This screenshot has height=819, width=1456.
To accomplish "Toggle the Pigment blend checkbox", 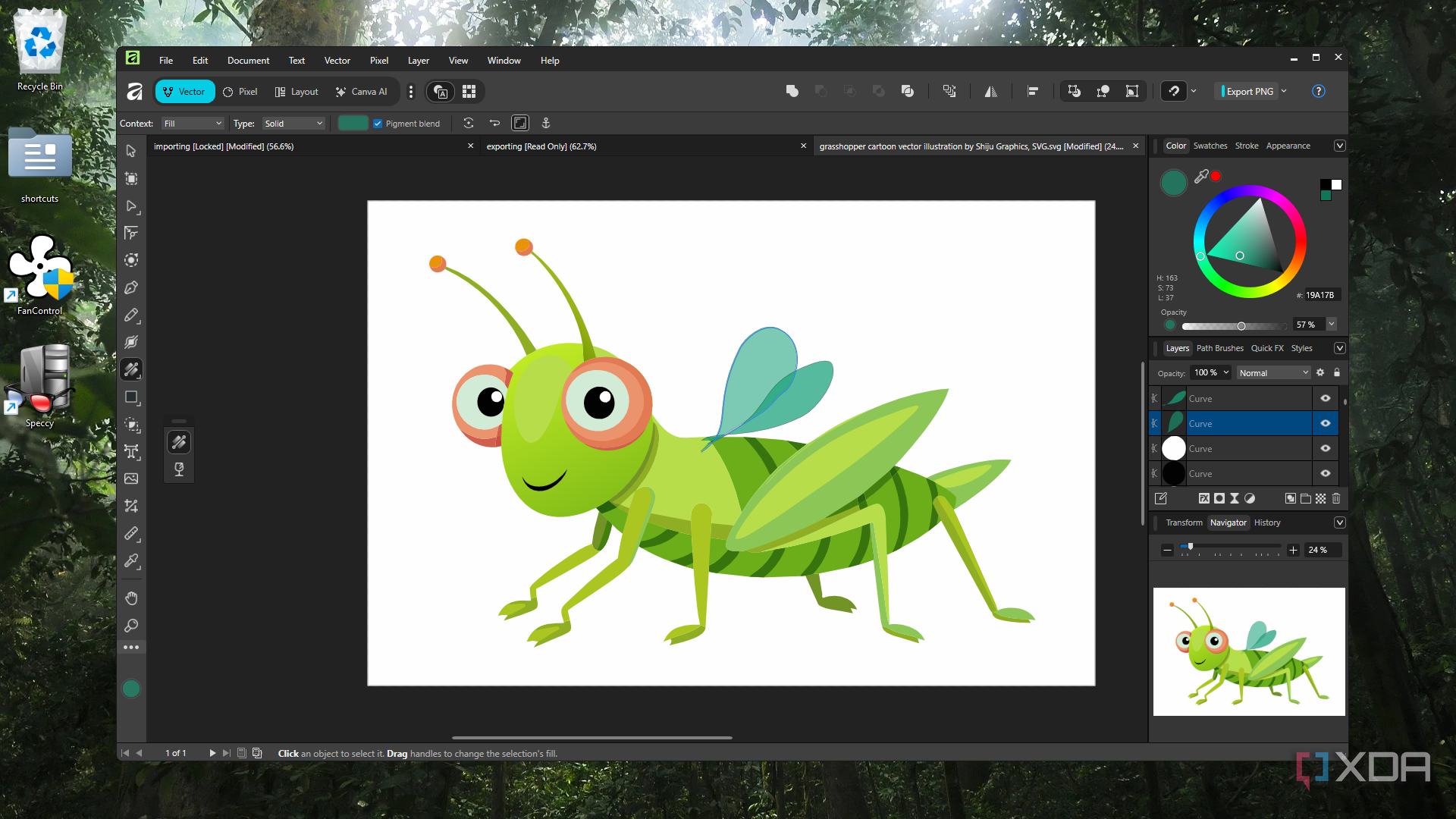I will (x=378, y=124).
